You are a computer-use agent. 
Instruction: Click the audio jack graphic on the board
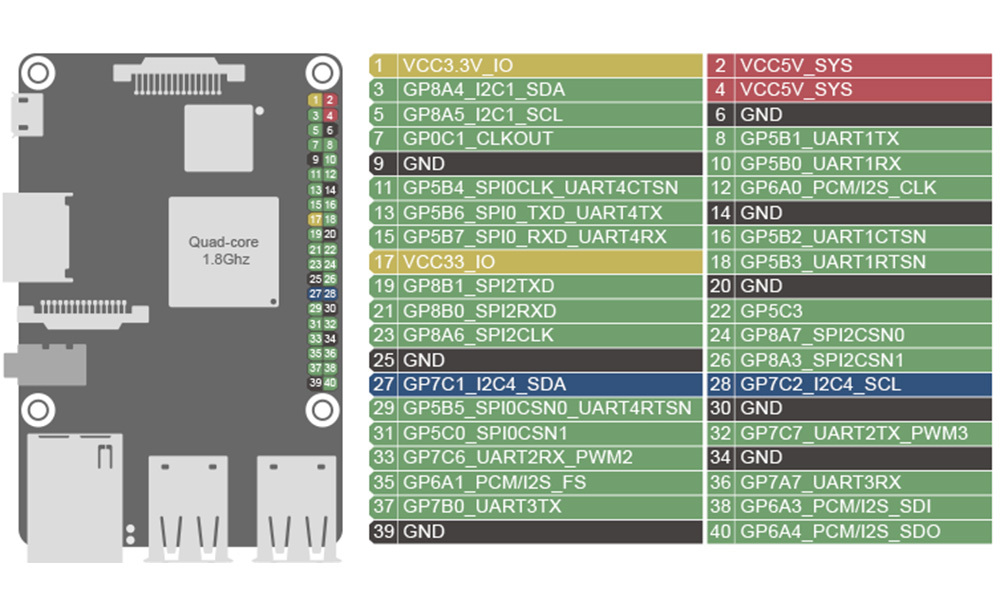[40, 365]
